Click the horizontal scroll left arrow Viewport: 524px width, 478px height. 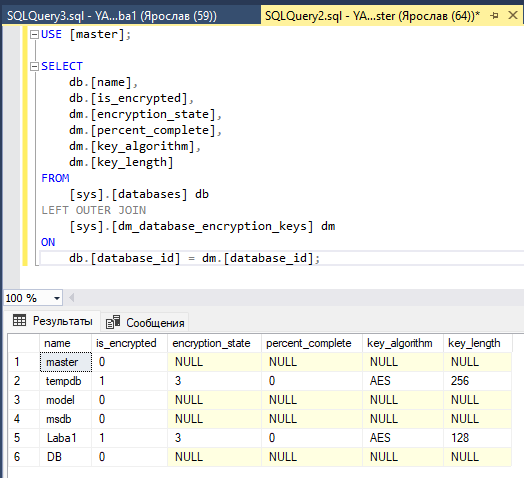pyautogui.click(x=71, y=297)
